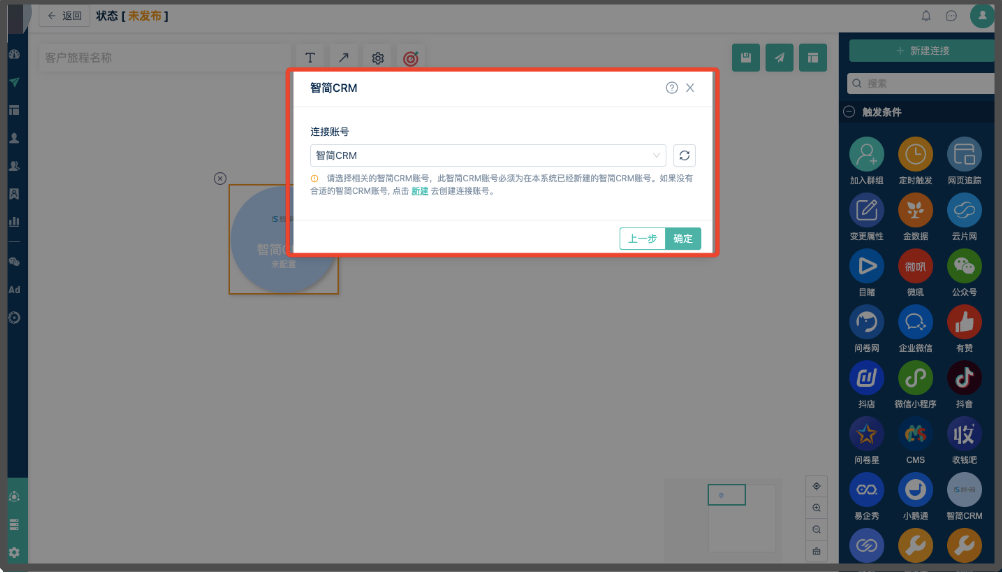Refresh the connection account list
The width and height of the screenshot is (1002, 573).
[x=684, y=155]
